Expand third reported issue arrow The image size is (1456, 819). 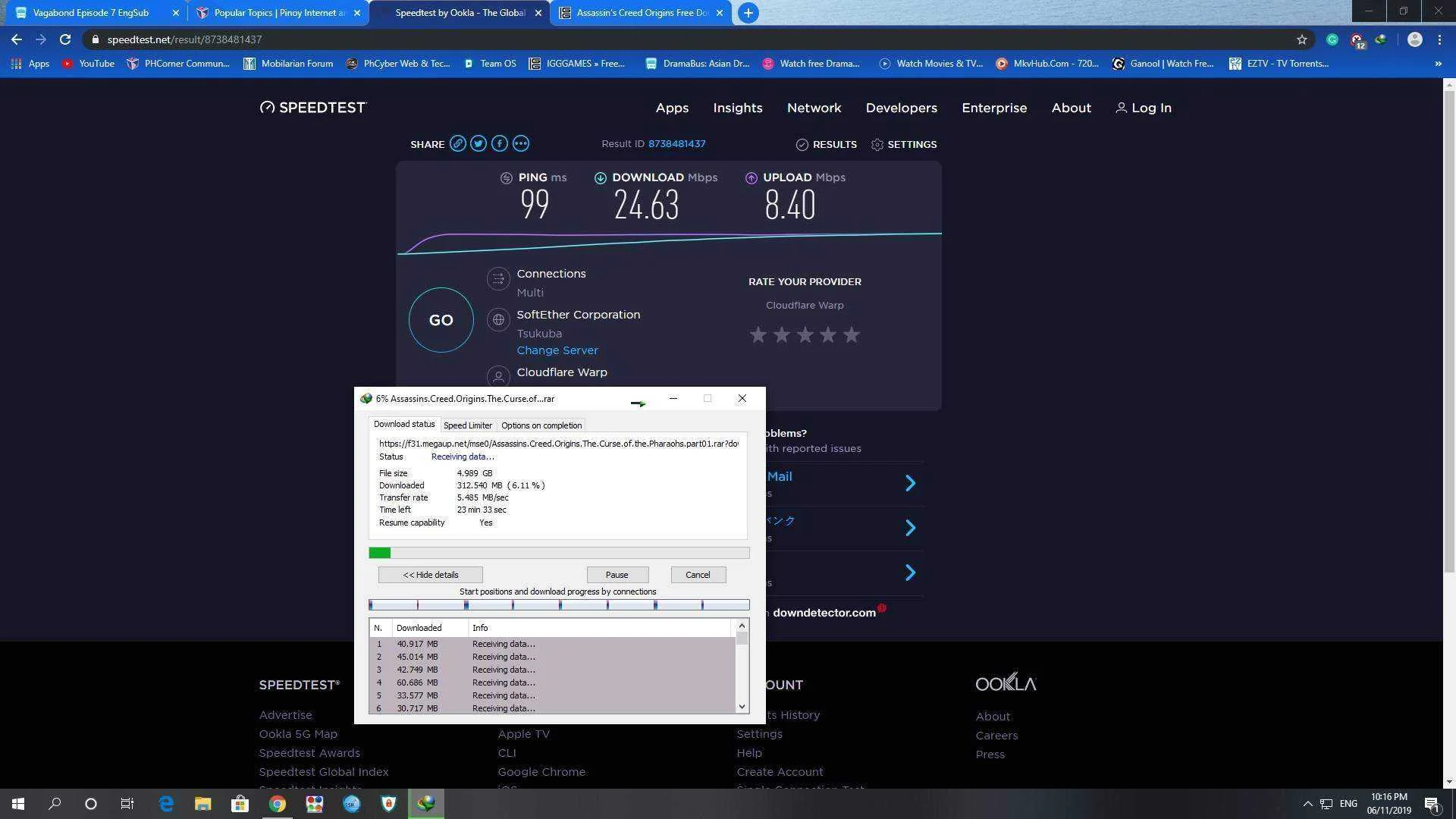coord(911,573)
